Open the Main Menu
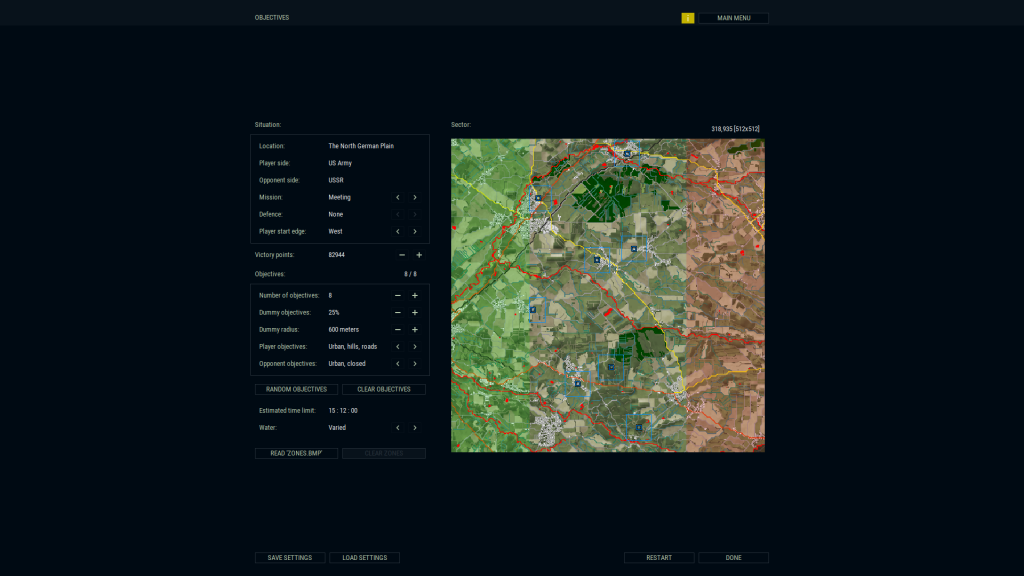The width and height of the screenshot is (1024, 576). [x=733, y=18]
